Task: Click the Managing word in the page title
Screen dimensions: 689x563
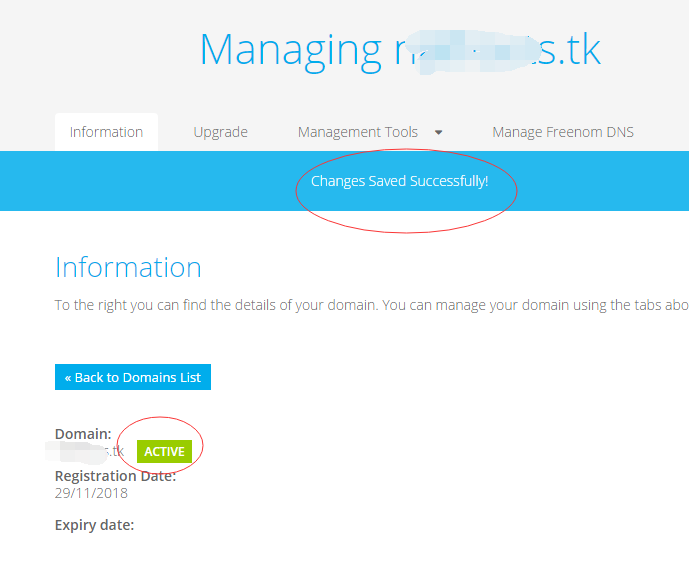Action: (290, 50)
